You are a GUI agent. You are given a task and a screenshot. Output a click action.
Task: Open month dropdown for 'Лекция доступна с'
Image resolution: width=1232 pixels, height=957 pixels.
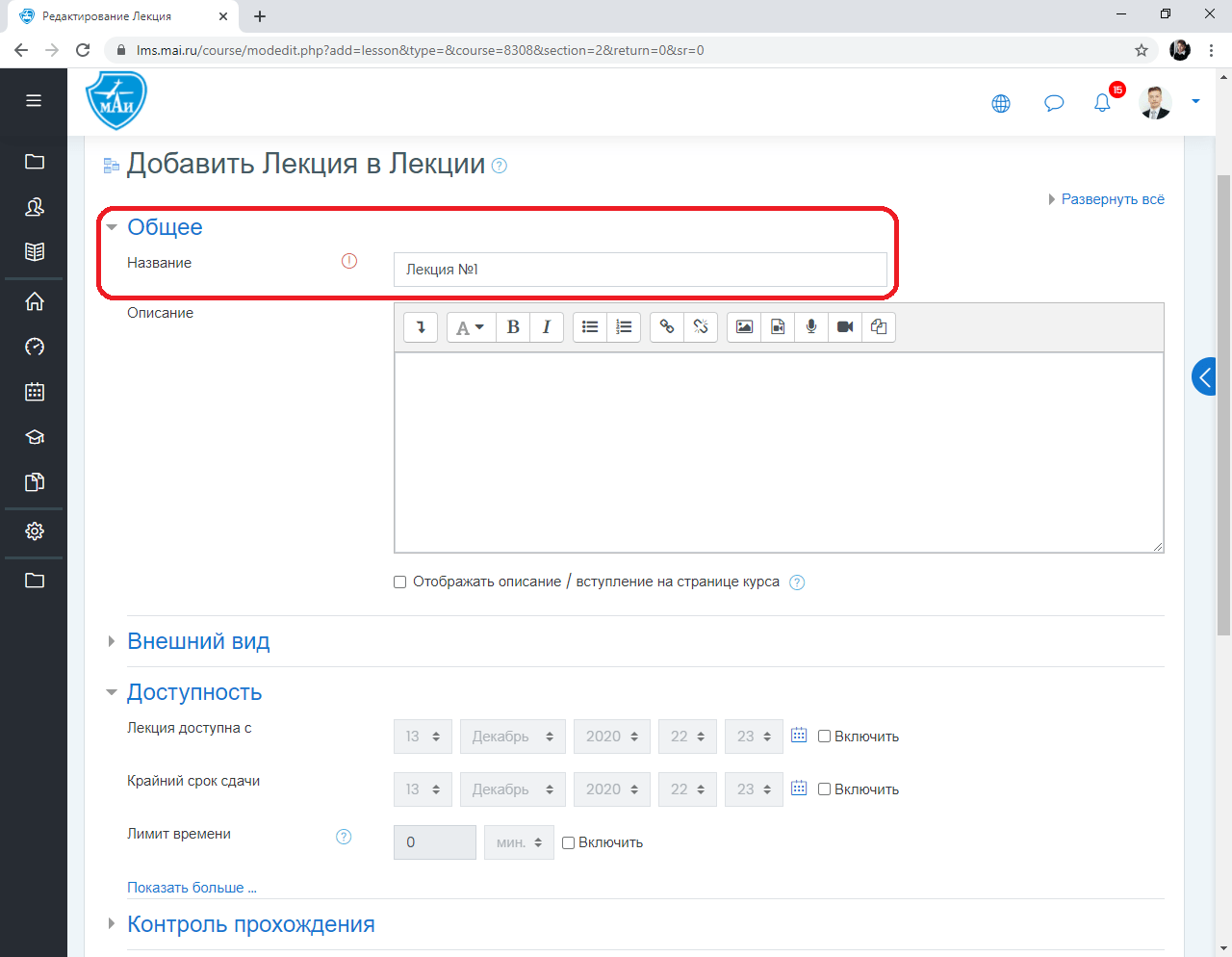[512, 737]
